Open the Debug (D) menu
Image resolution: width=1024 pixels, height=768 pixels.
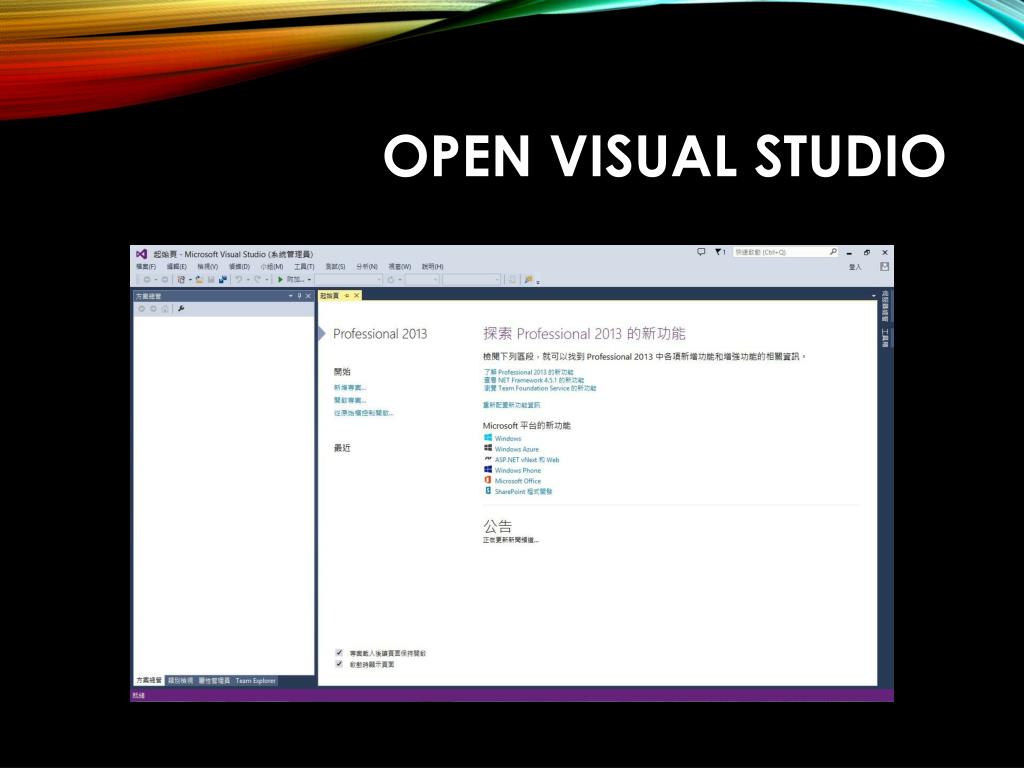239,266
